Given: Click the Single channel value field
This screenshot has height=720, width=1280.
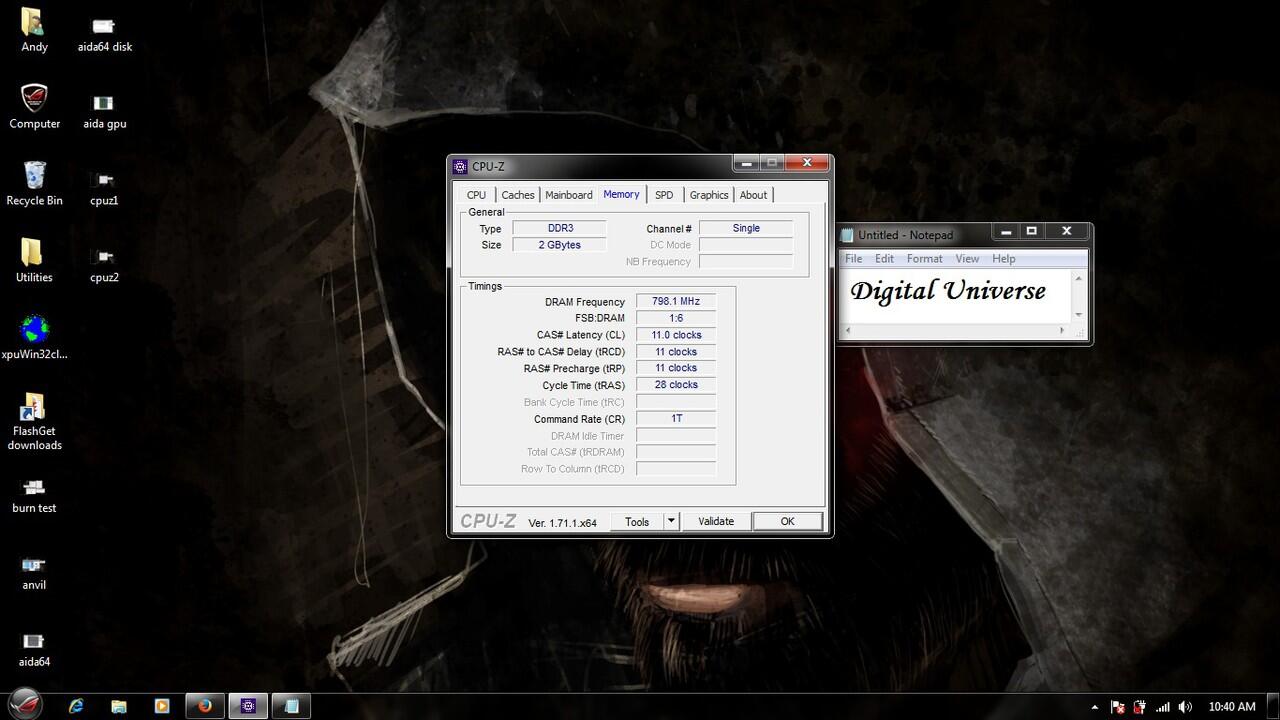Looking at the screenshot, I should 746,228.
